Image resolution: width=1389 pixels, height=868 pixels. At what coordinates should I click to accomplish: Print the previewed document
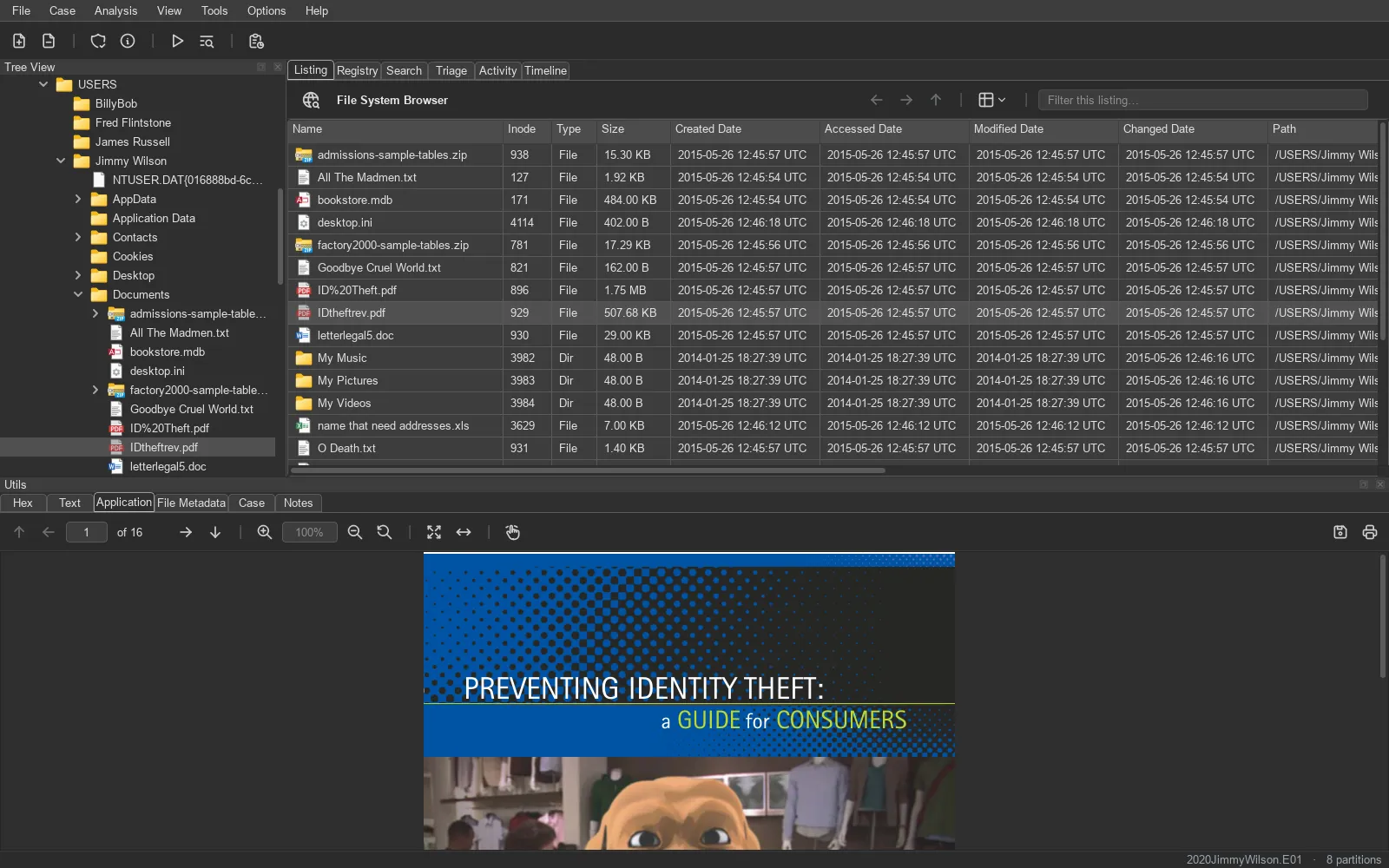pyautogui.click(x=1370, y=532)
